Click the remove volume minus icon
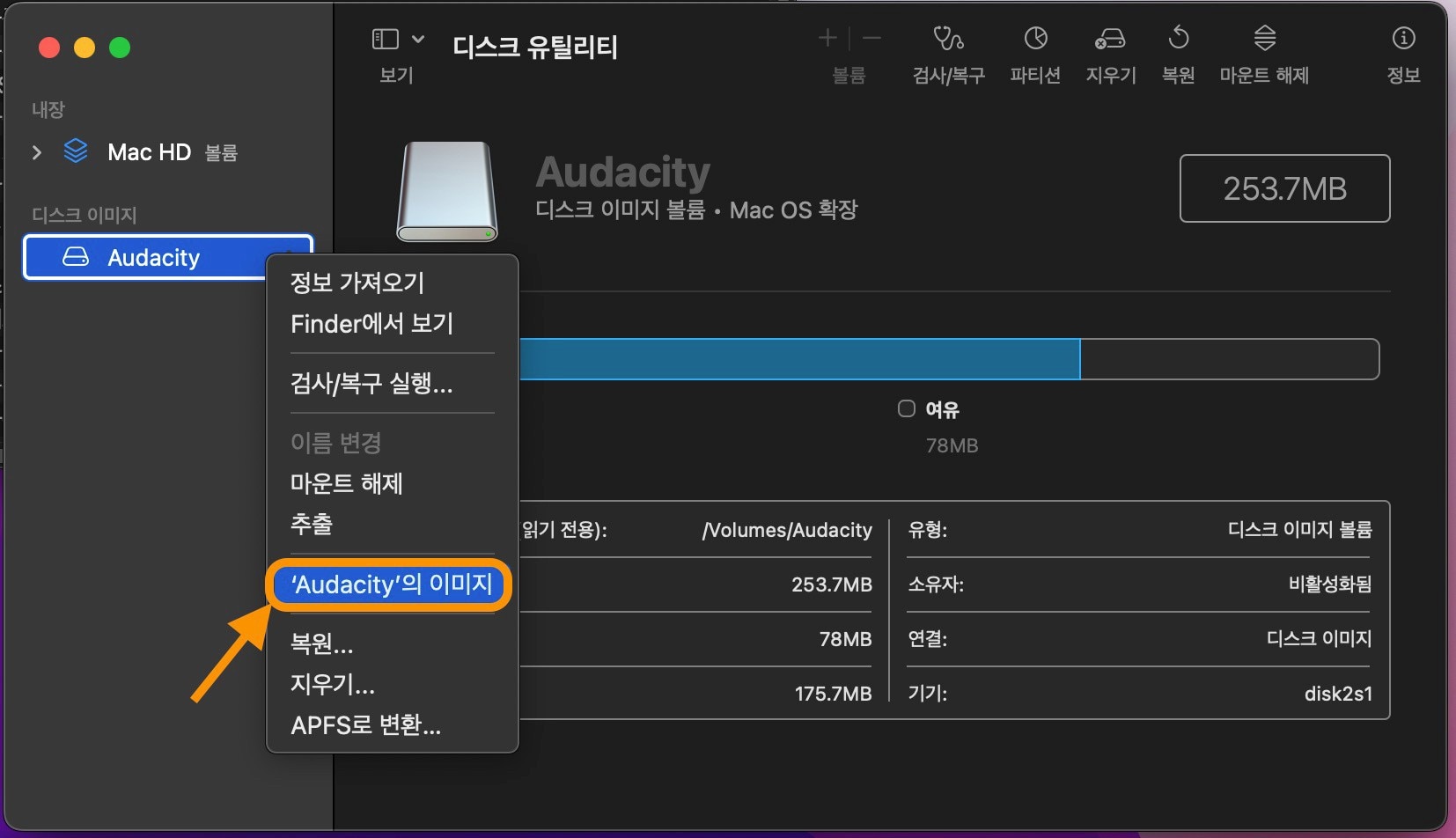Image resolution: width=1456 pixels, height=838 pixels. click(x=871, y=37)
